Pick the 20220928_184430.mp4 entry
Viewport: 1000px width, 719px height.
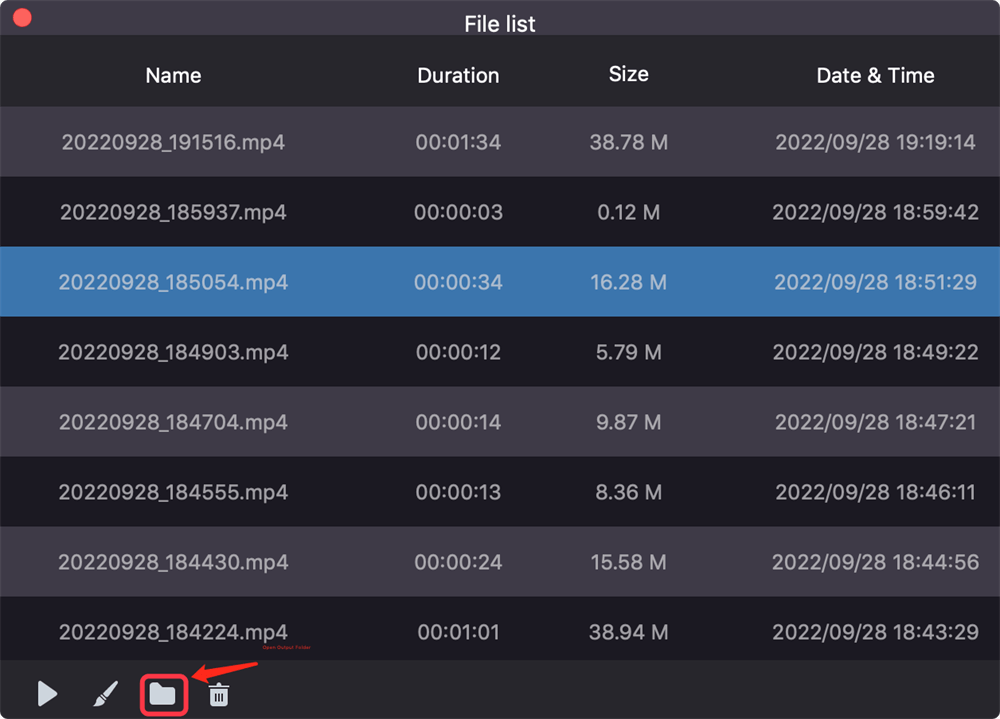point(173,562)
